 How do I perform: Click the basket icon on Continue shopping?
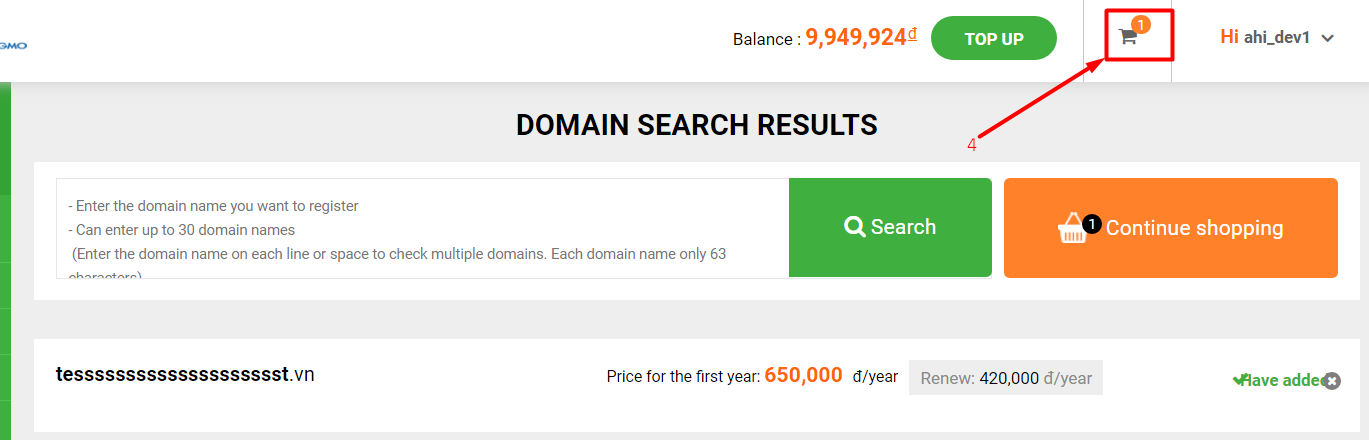[1072, 229]
